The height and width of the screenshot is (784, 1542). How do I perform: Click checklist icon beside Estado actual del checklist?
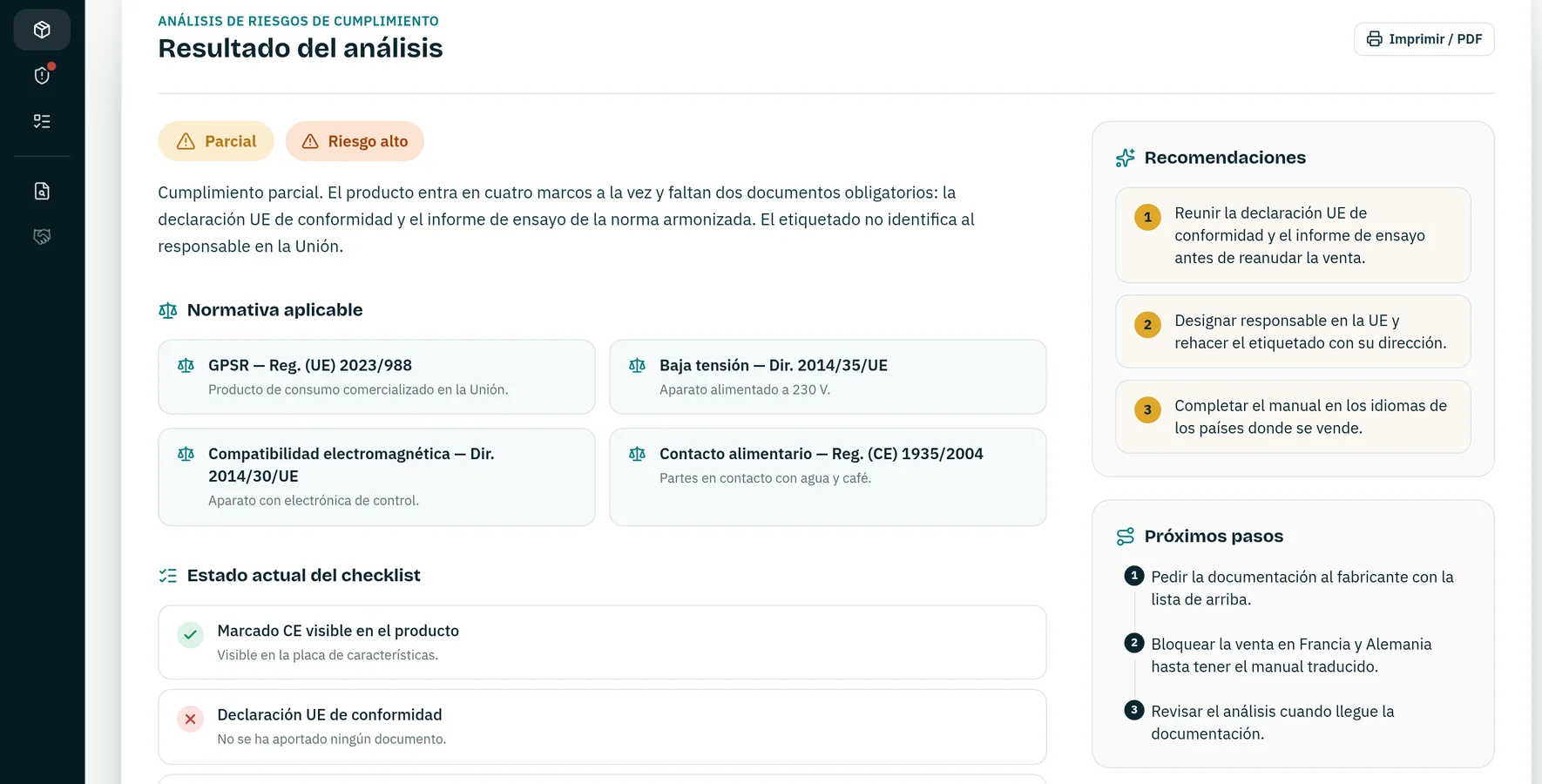(168, 576)
